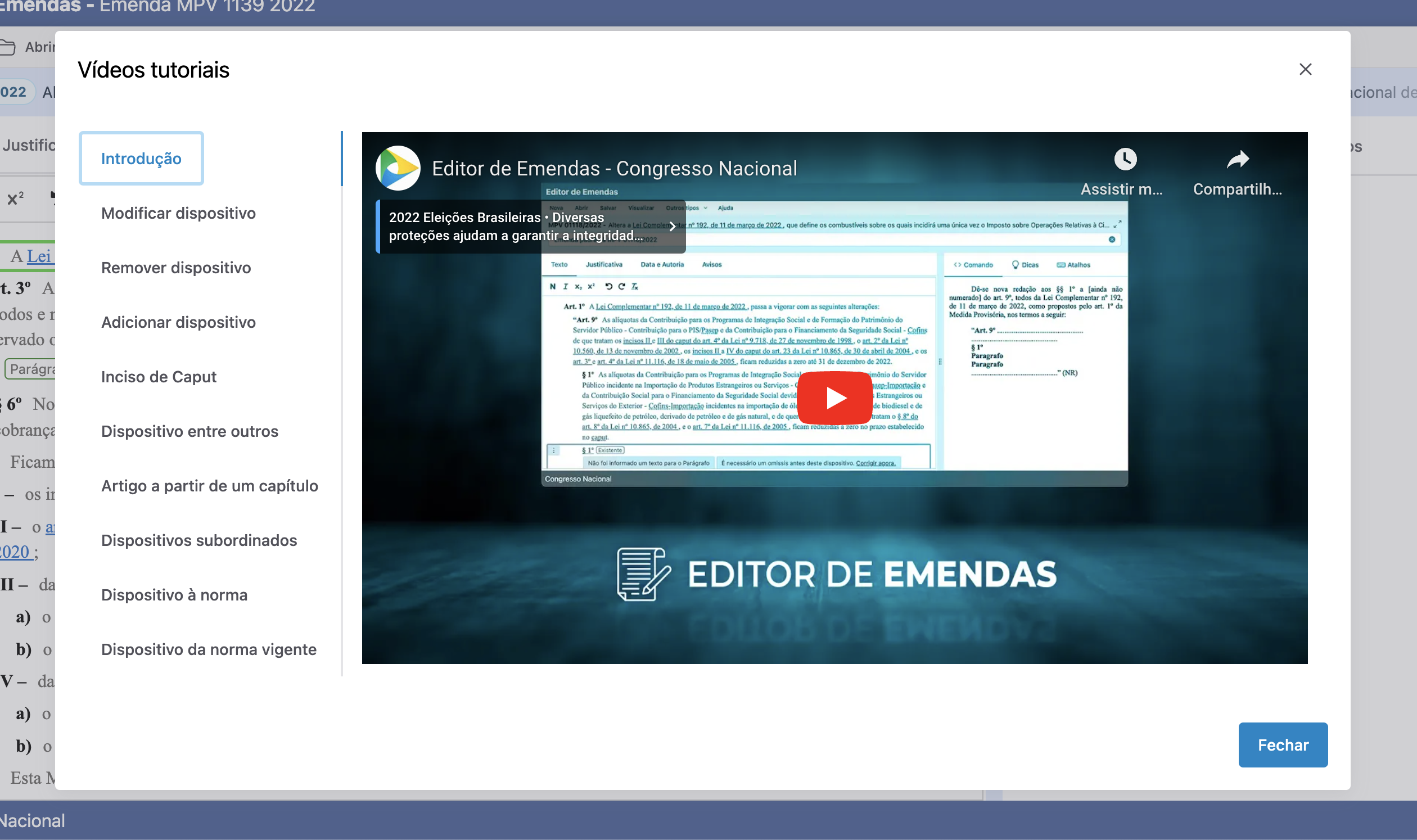Open the Dispositivos subordinados tutorial

tap(198, 540)
